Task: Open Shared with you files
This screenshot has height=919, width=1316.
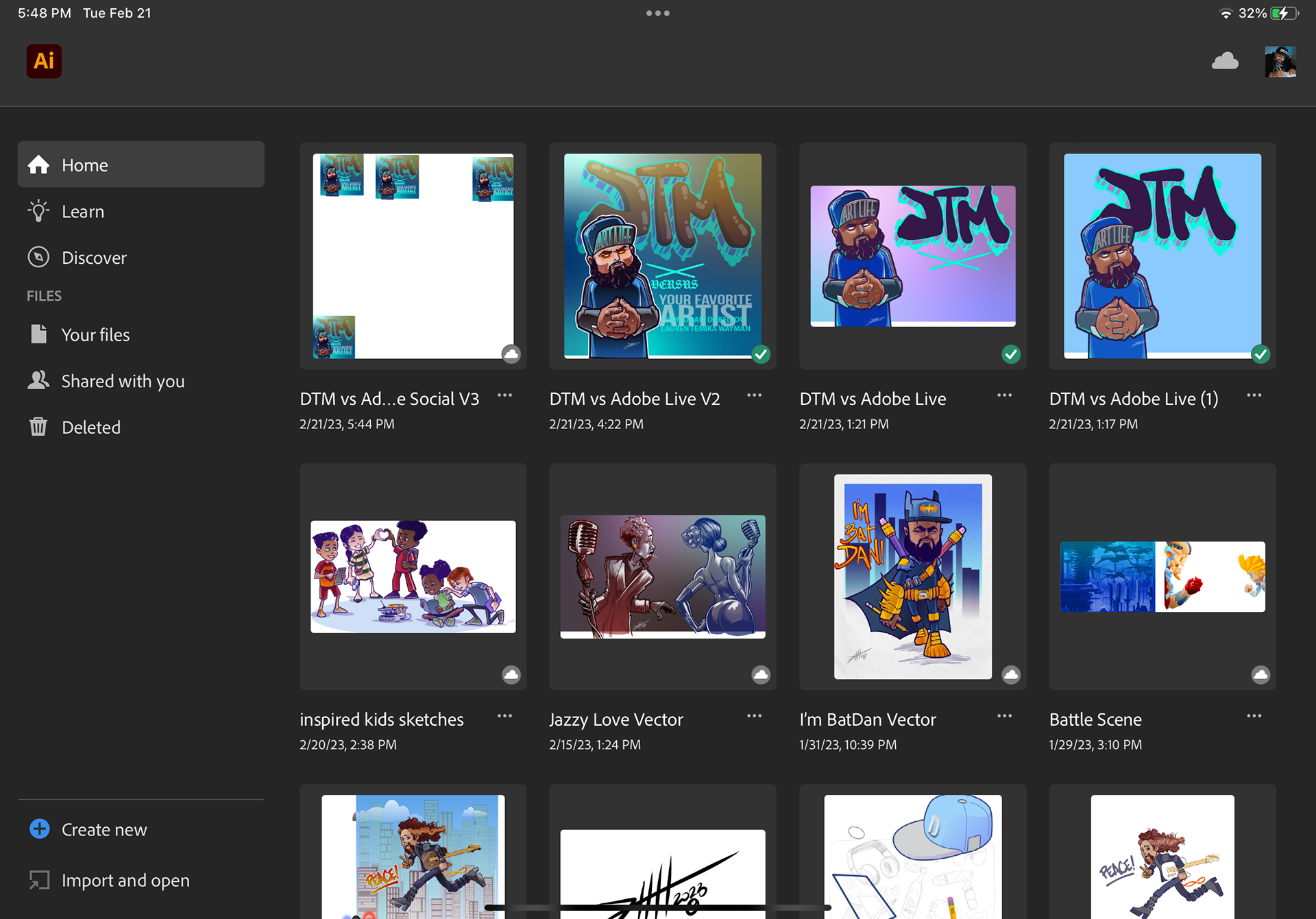Action: (x=141, y=381)
